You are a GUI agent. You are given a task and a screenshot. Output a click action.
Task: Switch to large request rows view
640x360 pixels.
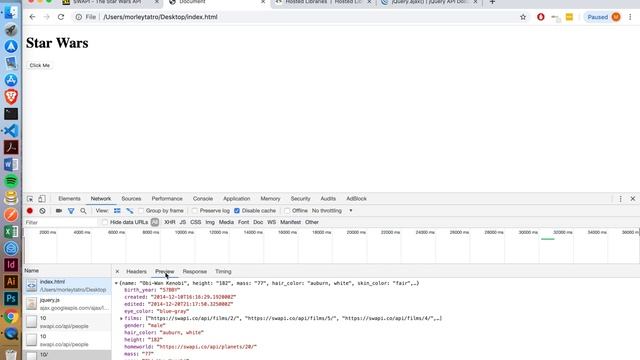[x=117, y=211]
